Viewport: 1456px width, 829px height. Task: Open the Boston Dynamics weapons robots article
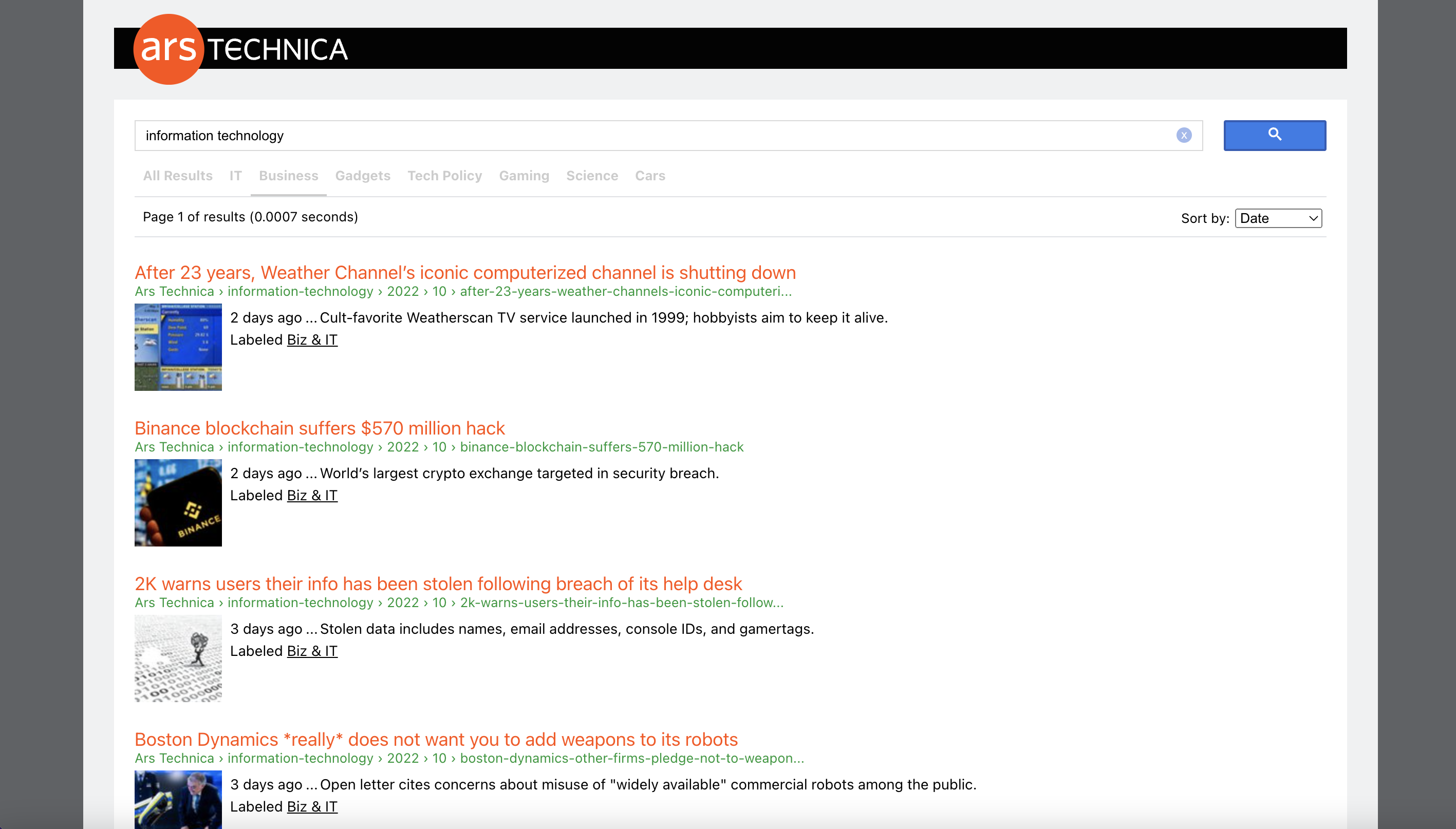436,739
